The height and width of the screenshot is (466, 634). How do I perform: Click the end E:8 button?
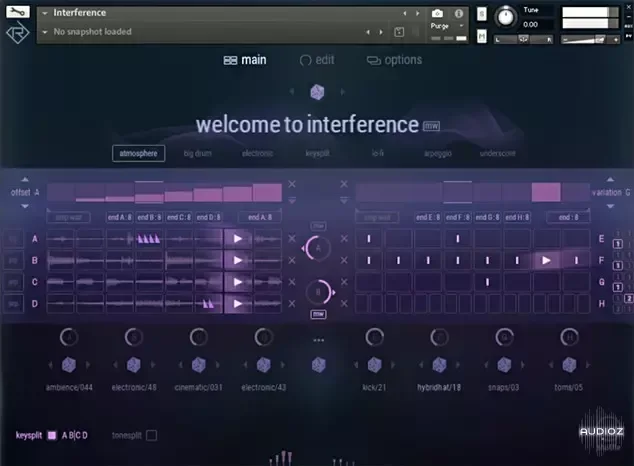coord(428,217)
